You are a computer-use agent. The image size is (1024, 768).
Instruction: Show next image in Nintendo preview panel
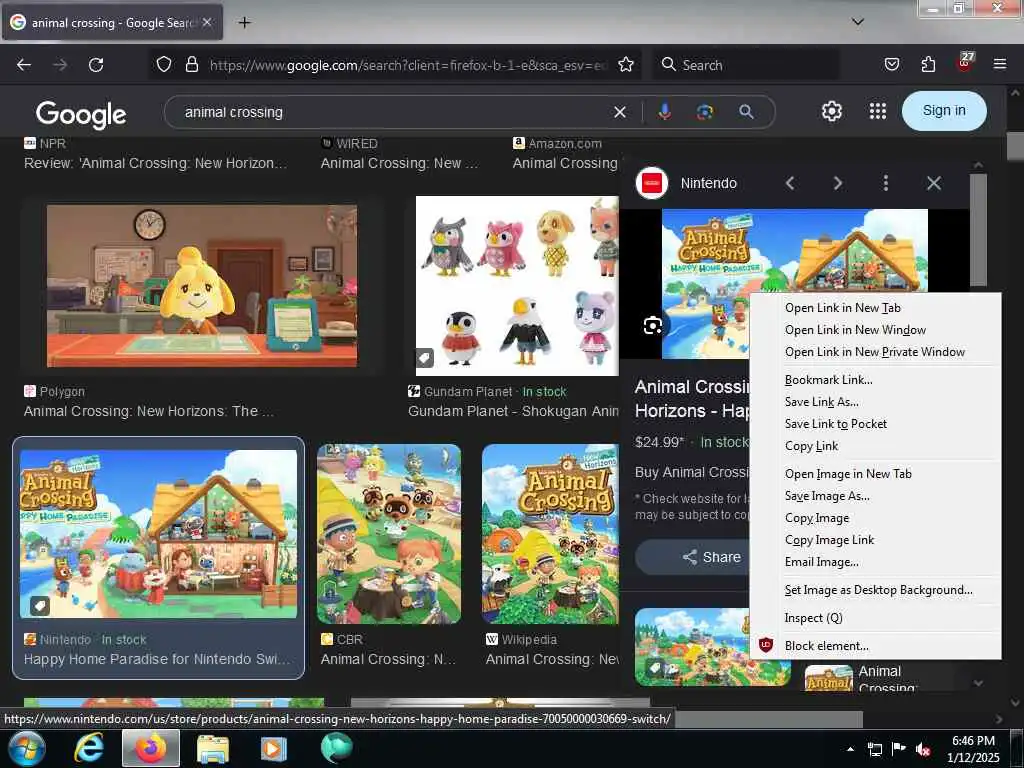[x=838, y=184]
